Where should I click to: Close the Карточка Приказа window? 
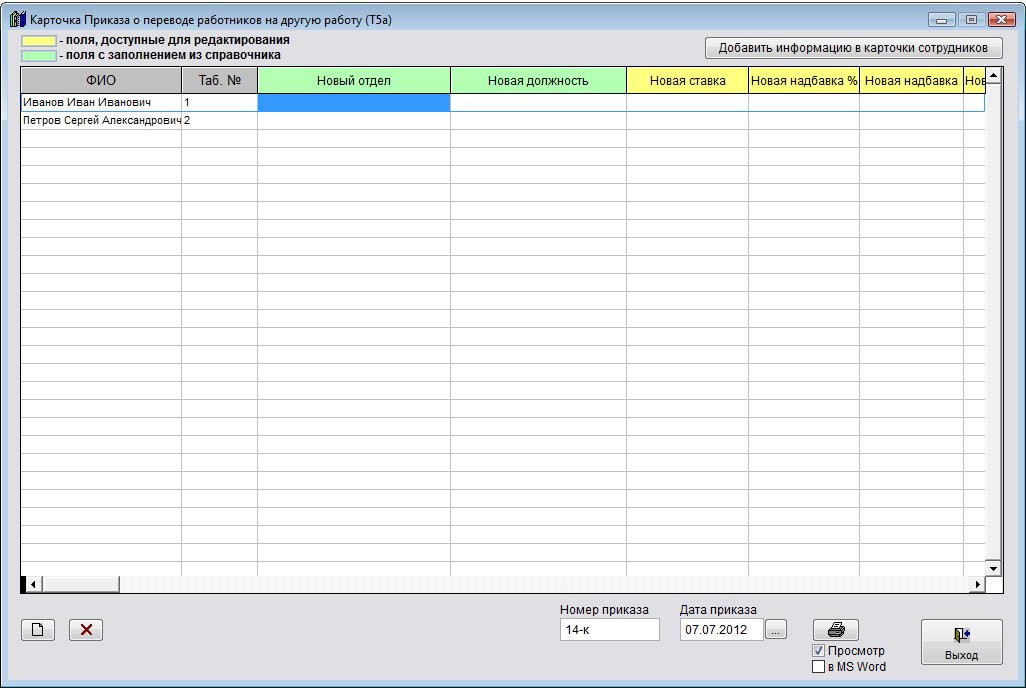coord(1001,20)
